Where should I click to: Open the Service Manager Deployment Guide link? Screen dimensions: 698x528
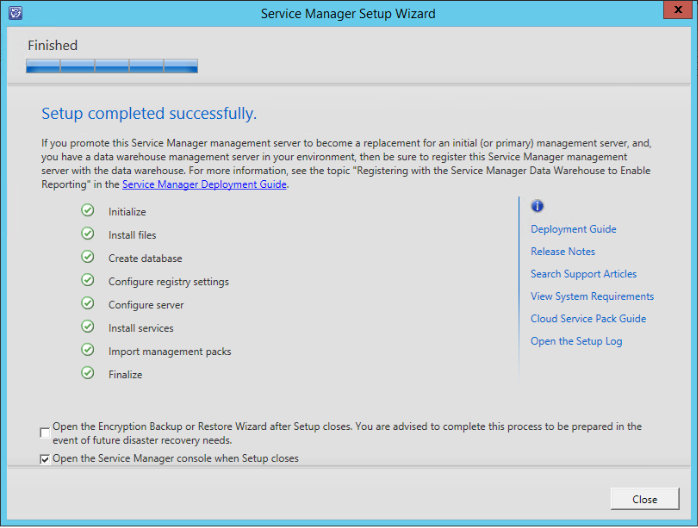[x=204, y=184]
